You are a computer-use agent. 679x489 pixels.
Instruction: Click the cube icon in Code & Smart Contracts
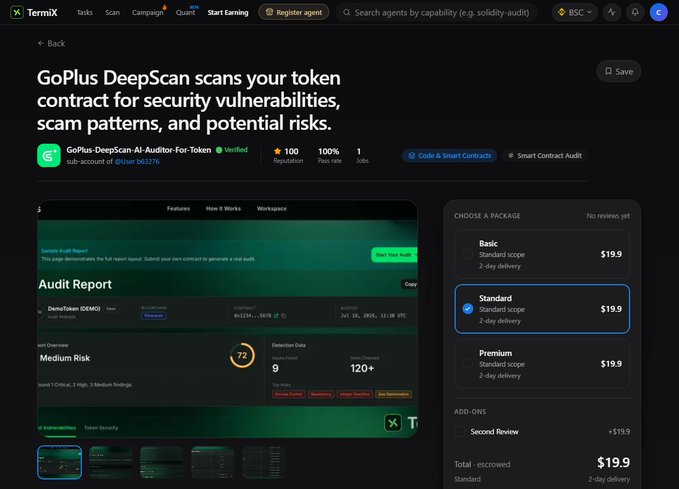(412, 155)
